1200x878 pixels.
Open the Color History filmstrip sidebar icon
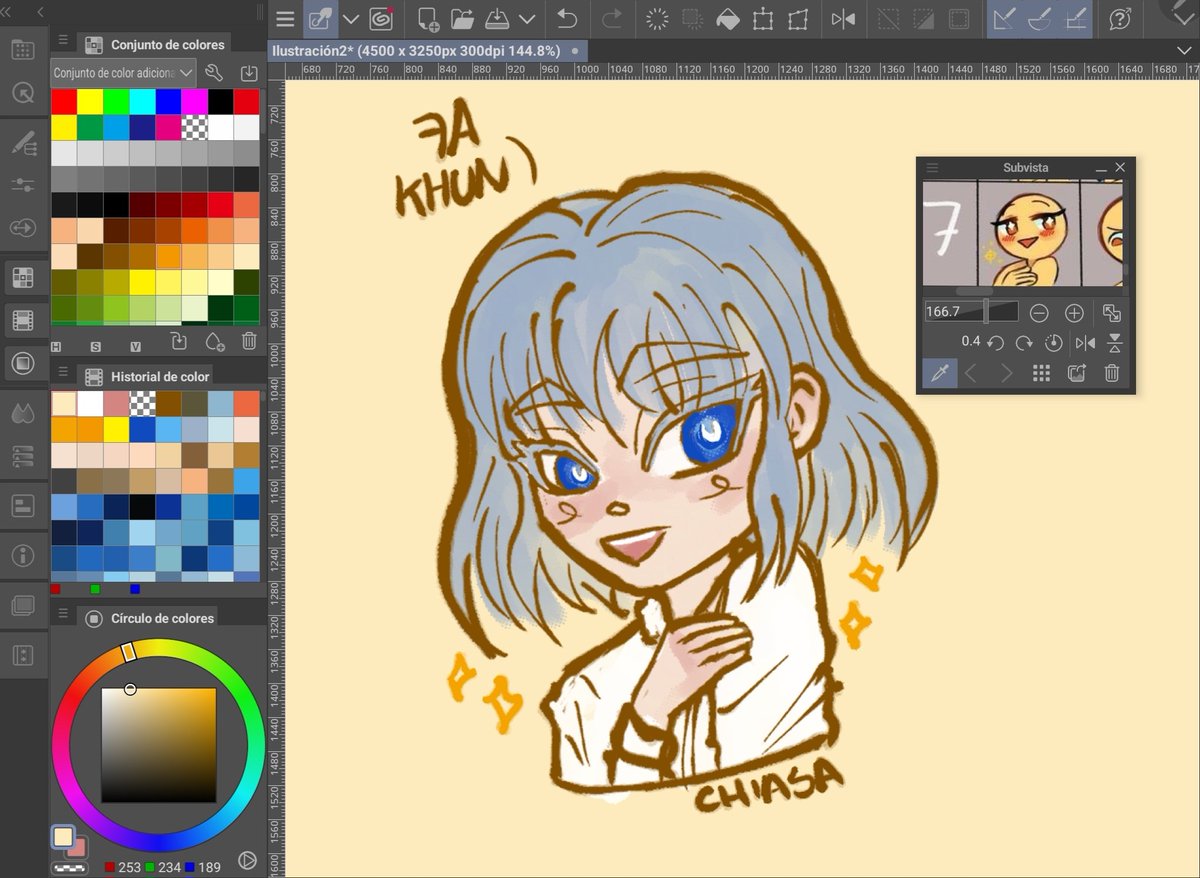pos(22,320)
